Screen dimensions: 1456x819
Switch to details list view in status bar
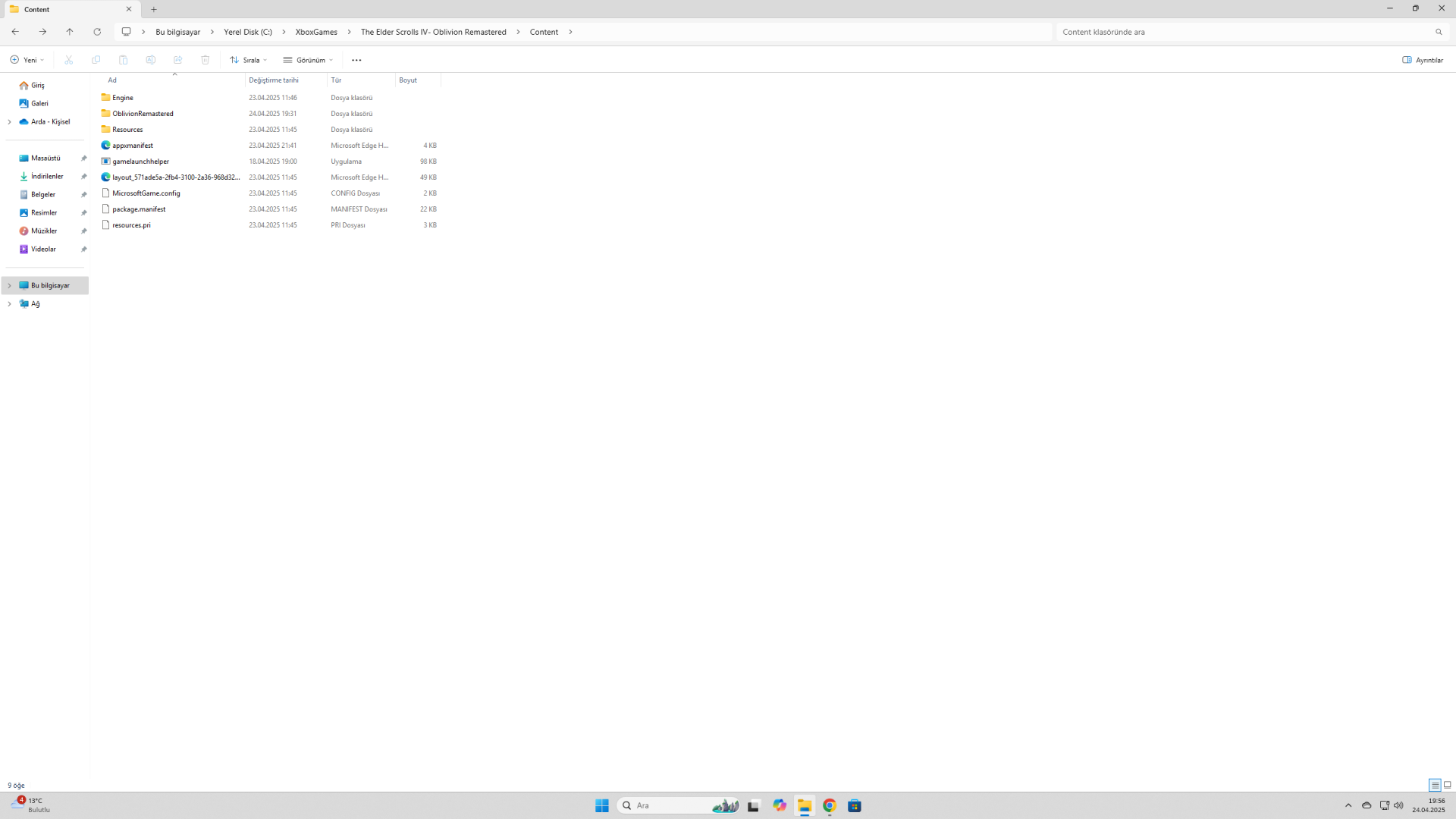(x=1435, y=785)
